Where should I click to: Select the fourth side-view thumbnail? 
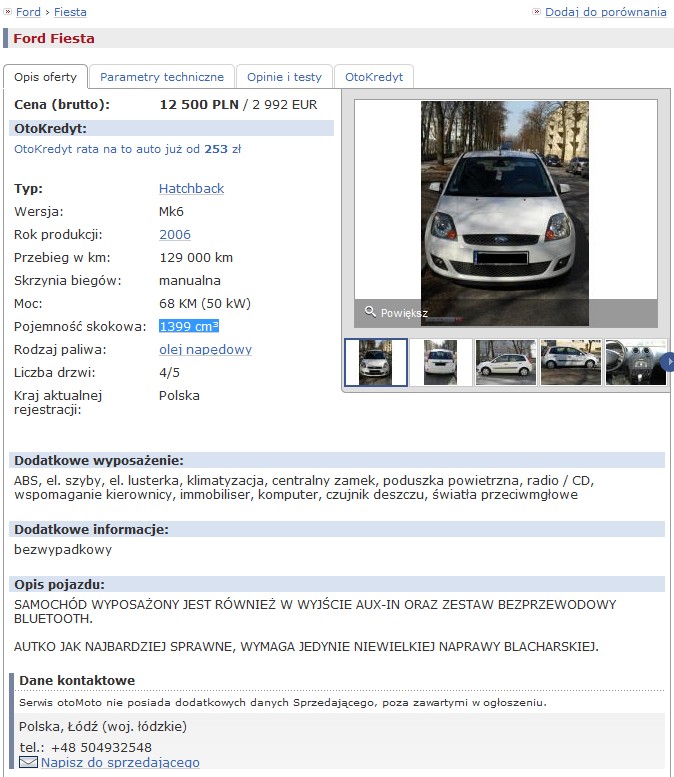tap(570, 362)
